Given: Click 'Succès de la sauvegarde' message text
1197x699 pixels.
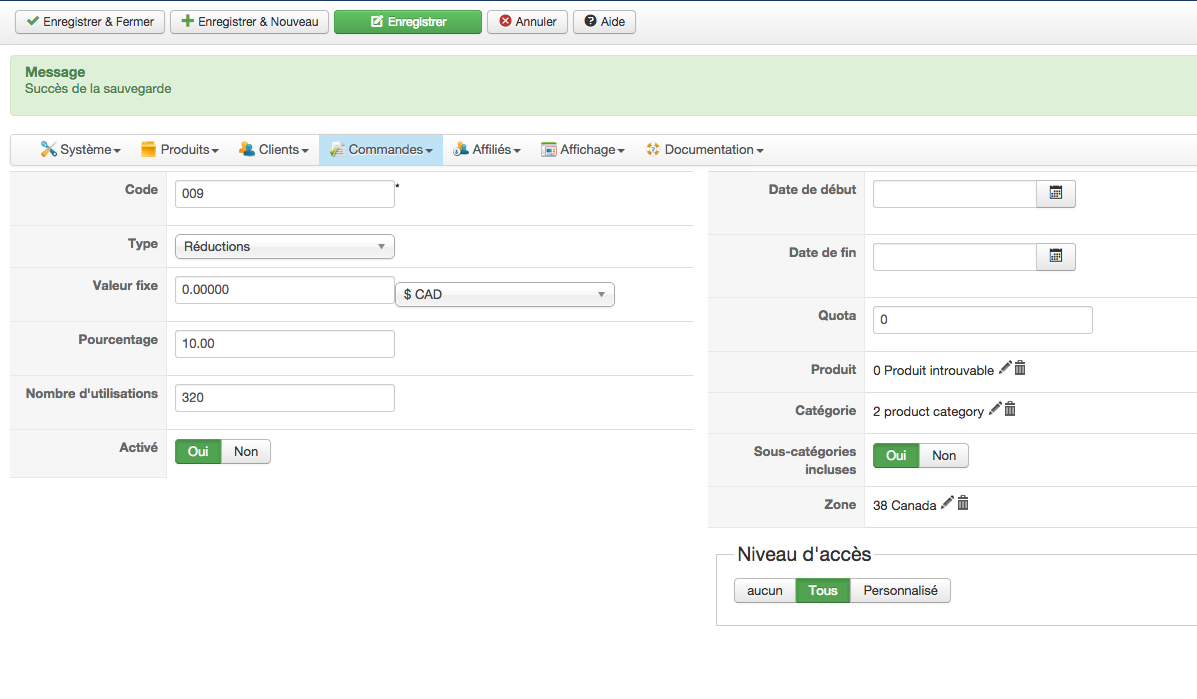Looking at the screenshot, I should [98, 89].
